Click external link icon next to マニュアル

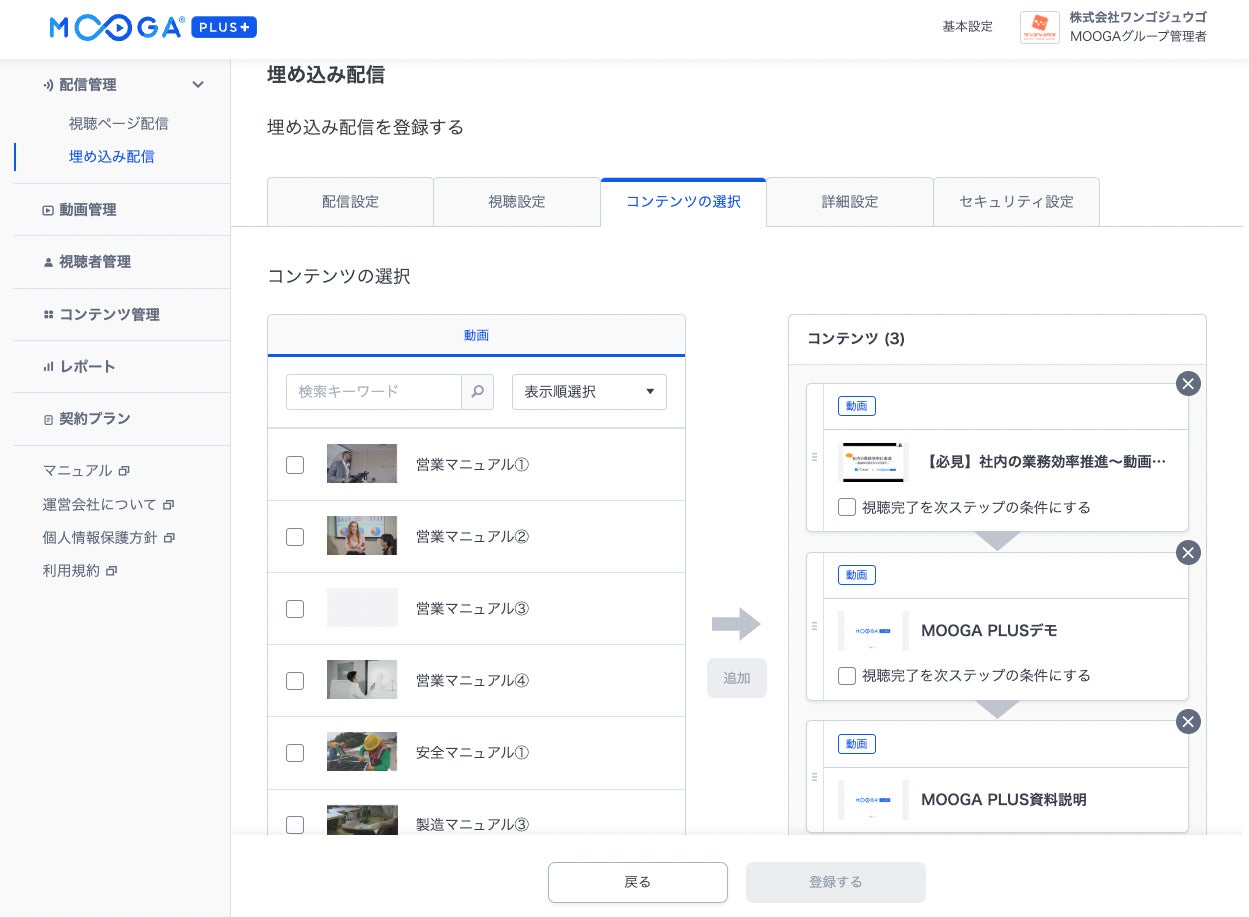tap(124, 471)
